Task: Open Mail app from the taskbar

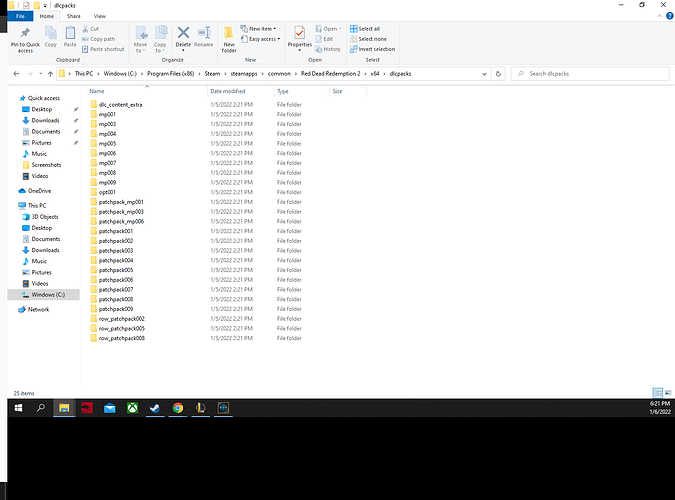Action: pos(110,408)
